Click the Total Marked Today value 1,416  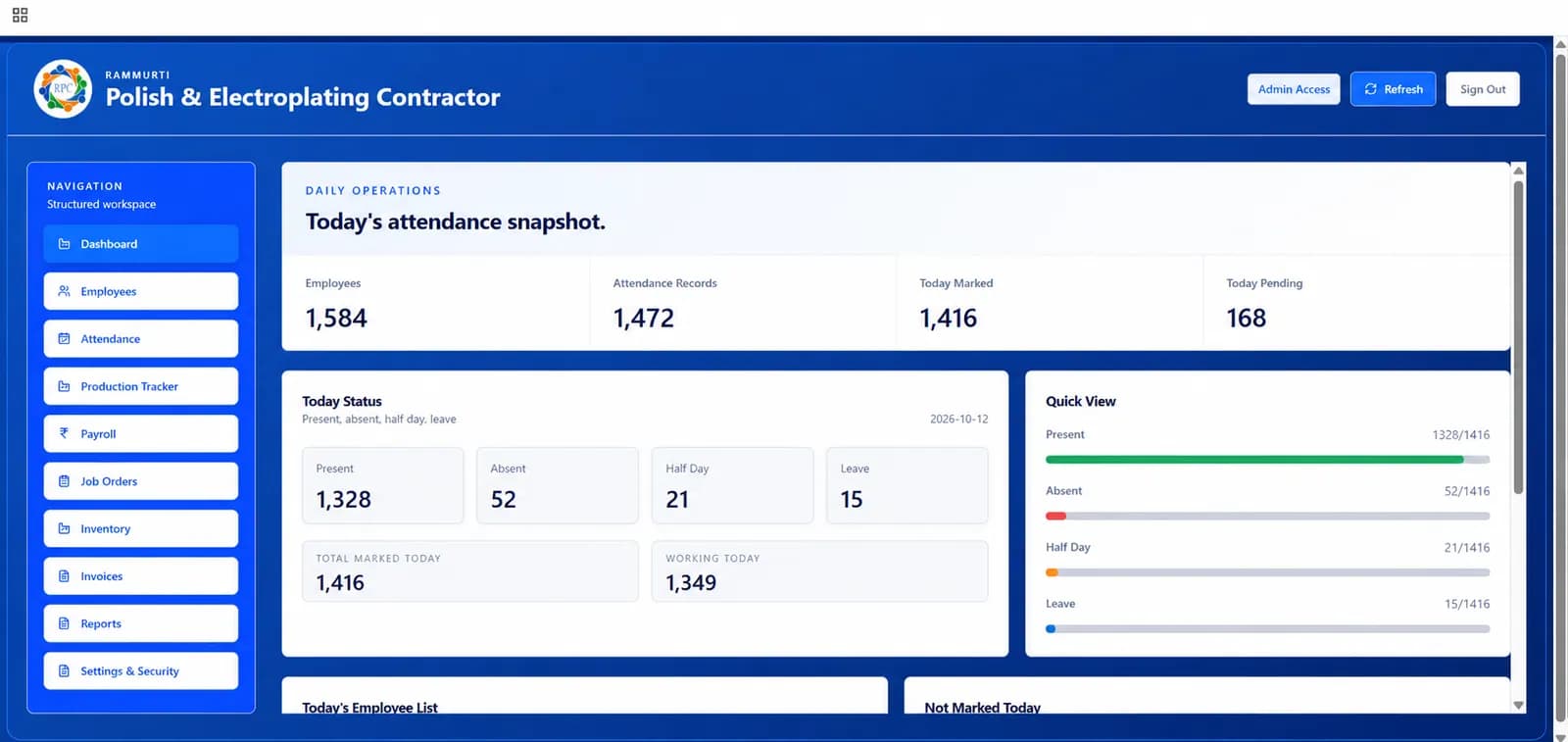[340, 583]
